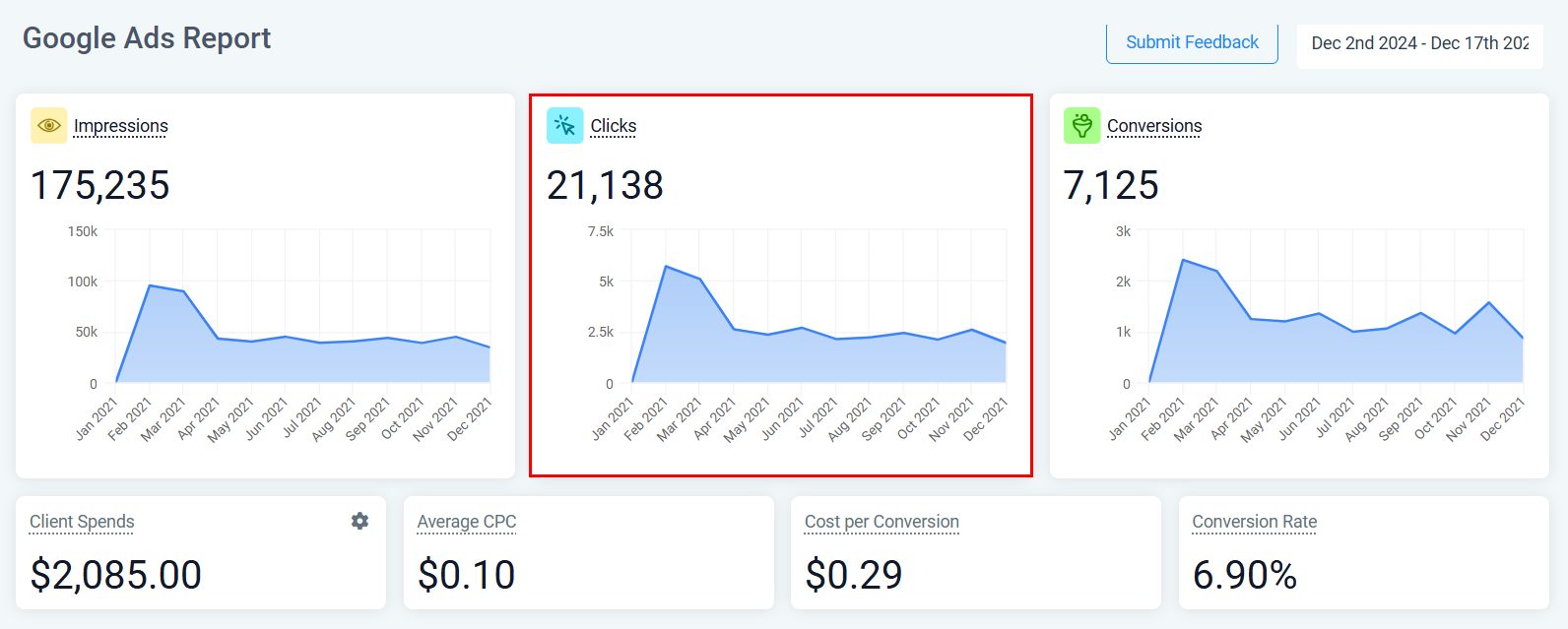This screenshot has width=1568, height=629.
Task: Click Feb 2021 peak on Impressions chart
Action: (150, 285)
